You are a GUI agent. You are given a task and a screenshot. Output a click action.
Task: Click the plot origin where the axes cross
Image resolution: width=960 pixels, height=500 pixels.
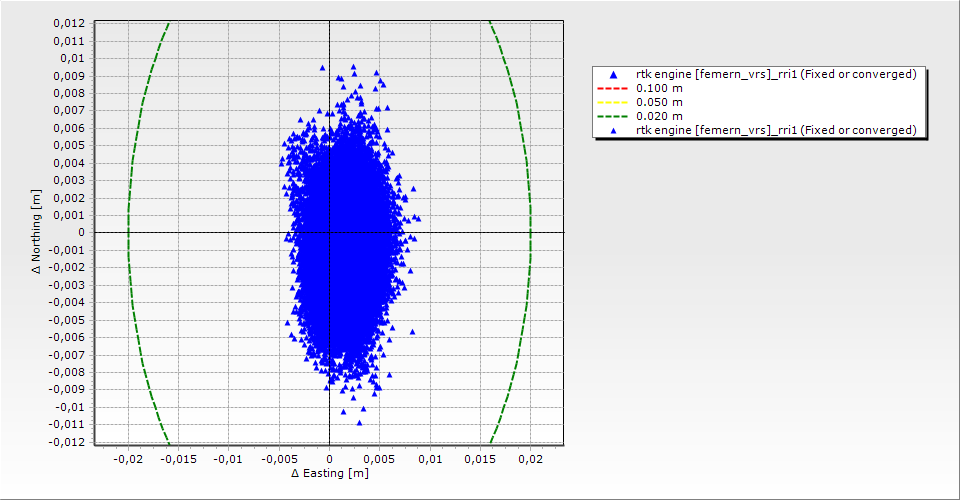329,232
